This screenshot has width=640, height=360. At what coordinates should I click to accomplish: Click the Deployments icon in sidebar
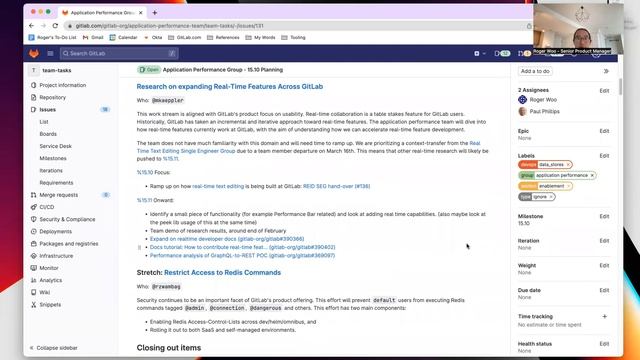[33, 231]
